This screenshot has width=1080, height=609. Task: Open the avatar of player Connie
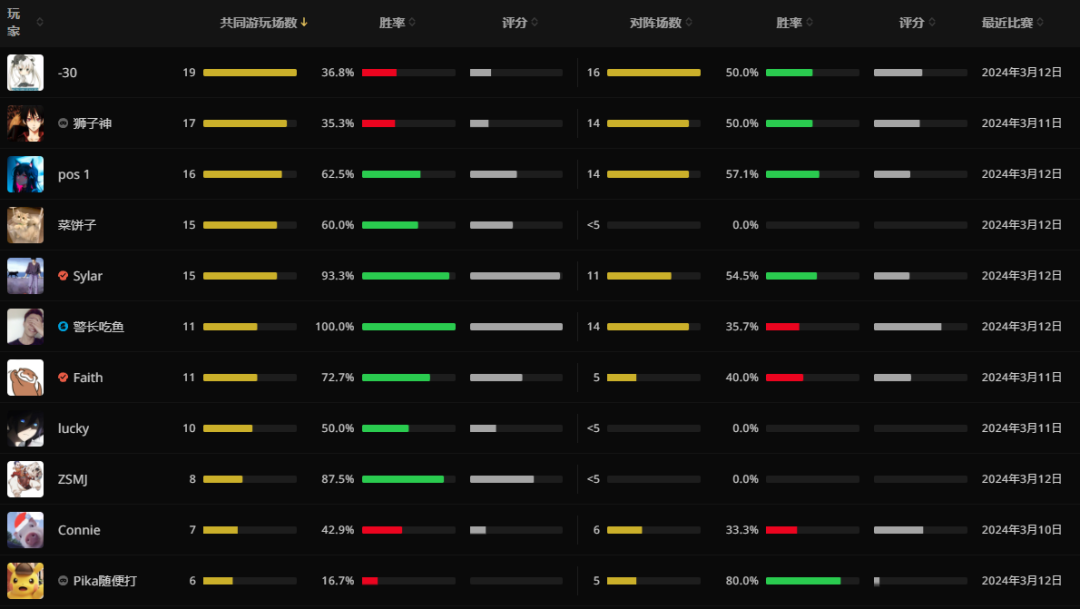25,530
